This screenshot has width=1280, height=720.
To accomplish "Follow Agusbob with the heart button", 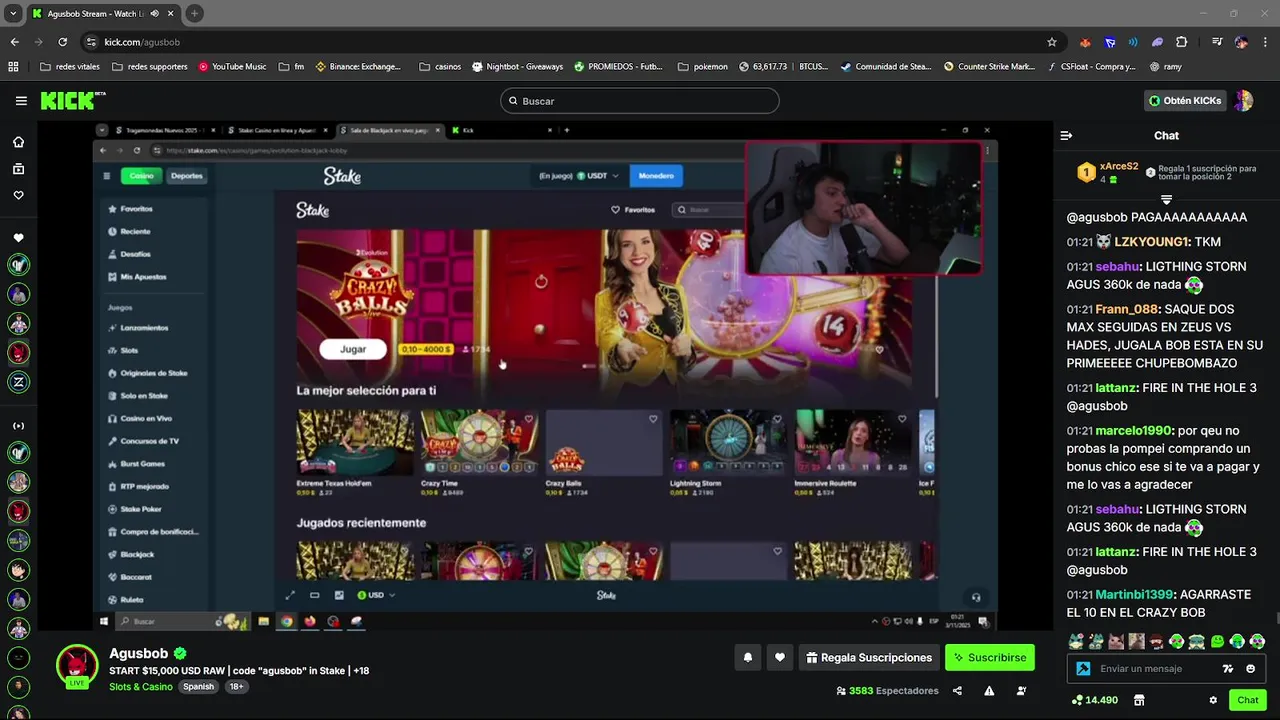I will (780, 658).
